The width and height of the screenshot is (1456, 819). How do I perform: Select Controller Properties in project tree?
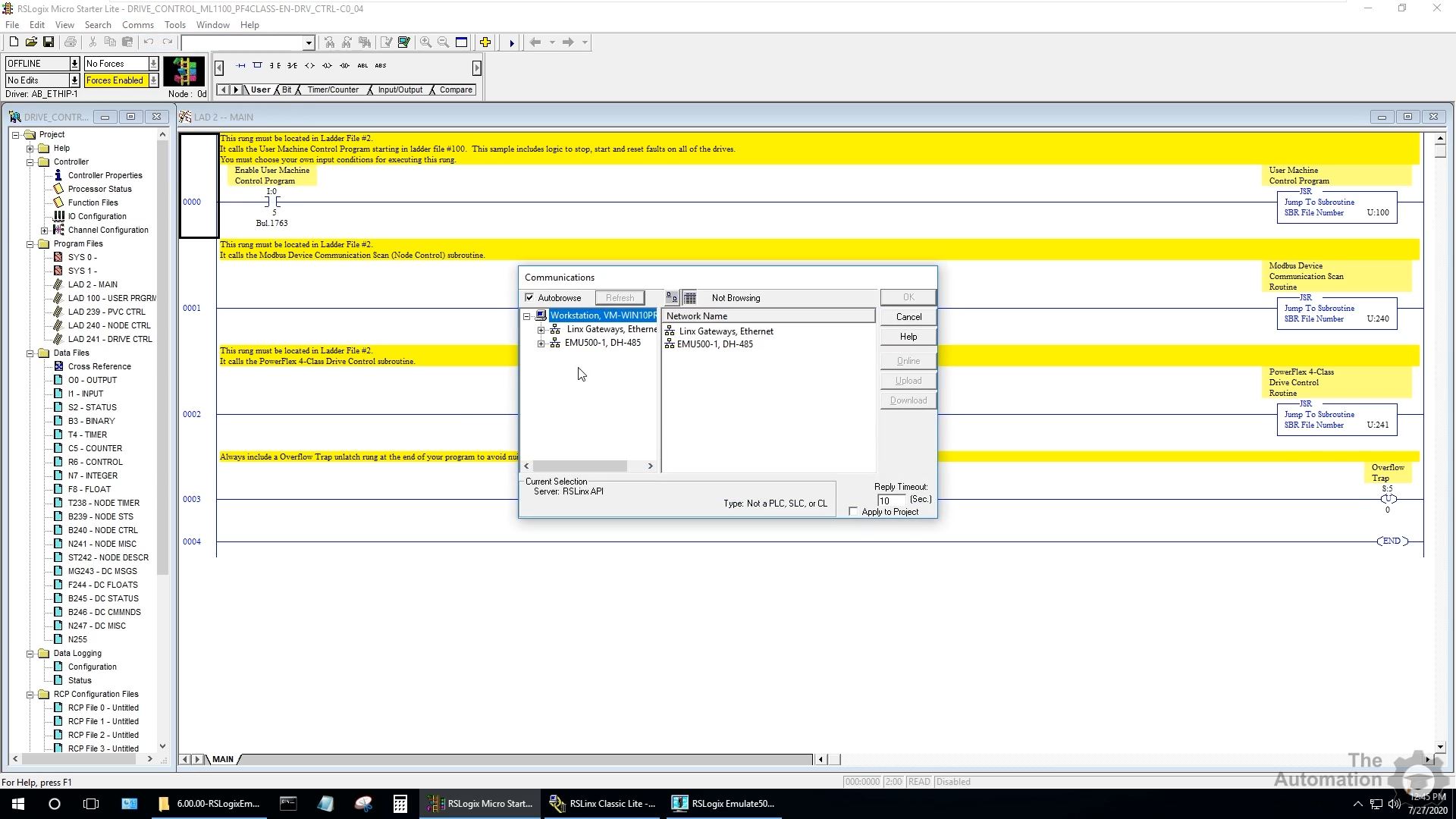tap(105, 176)
